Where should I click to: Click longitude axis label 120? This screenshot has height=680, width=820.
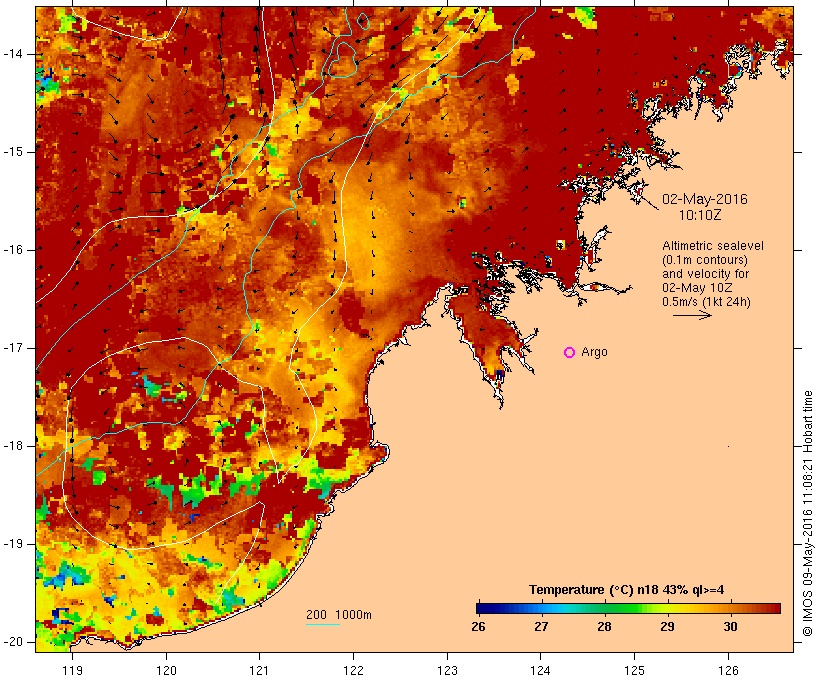point(166,670)
